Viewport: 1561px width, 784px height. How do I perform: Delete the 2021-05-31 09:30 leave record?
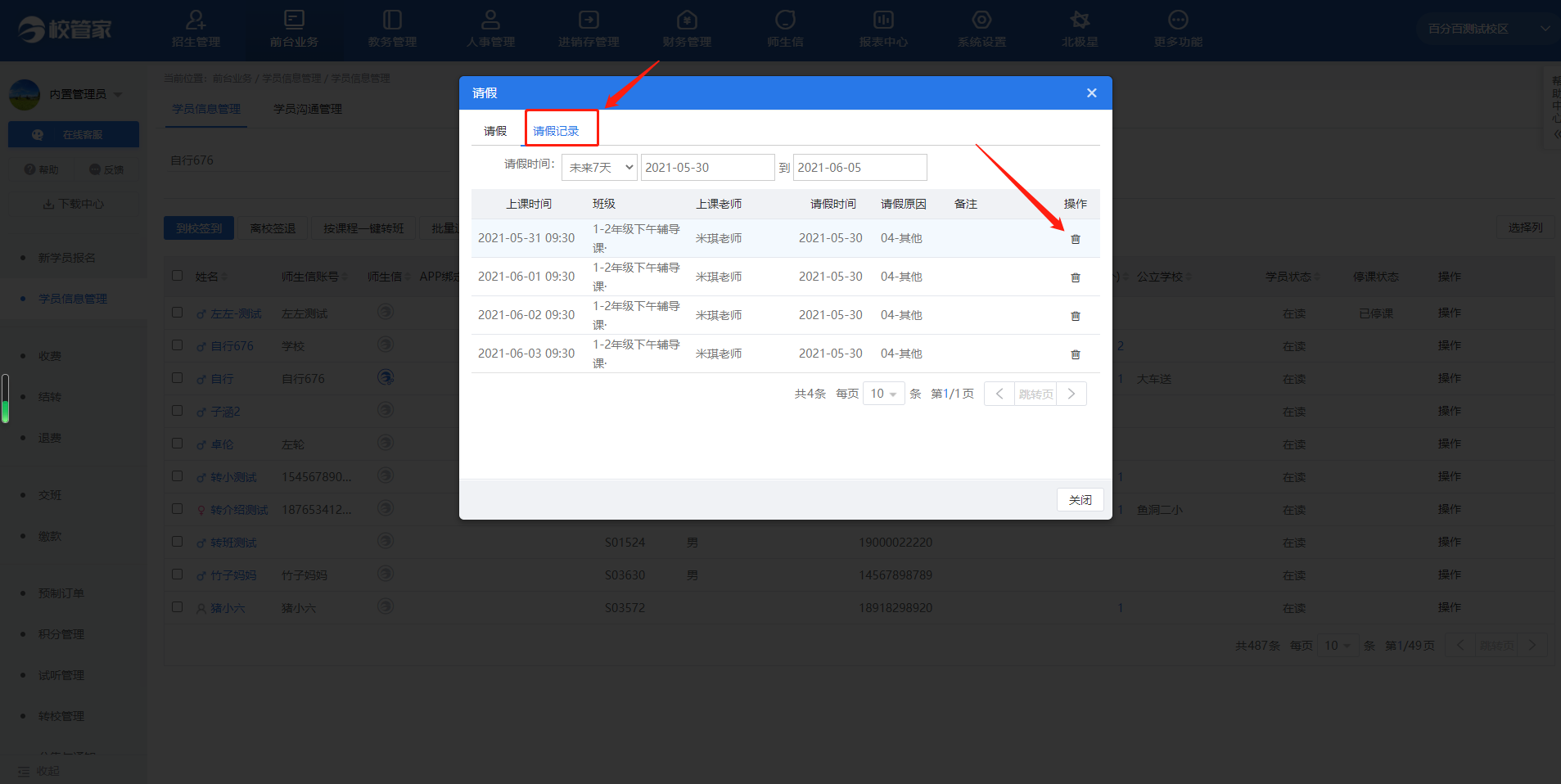coord(1076,239)
